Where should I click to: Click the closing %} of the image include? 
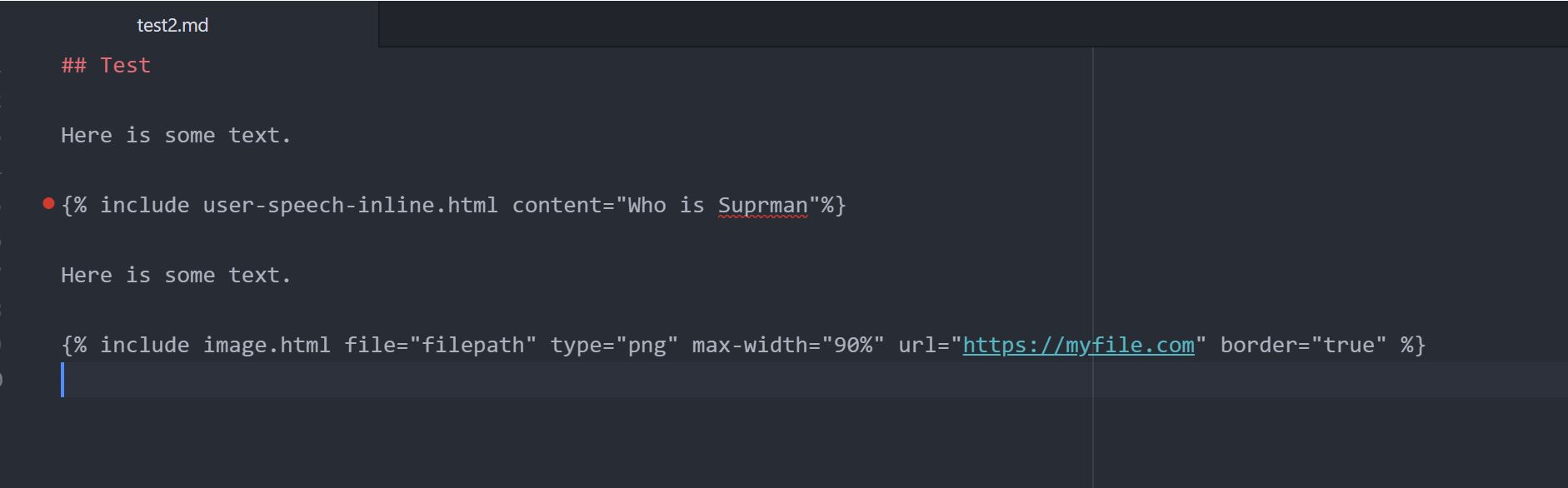pos(1414,344)
